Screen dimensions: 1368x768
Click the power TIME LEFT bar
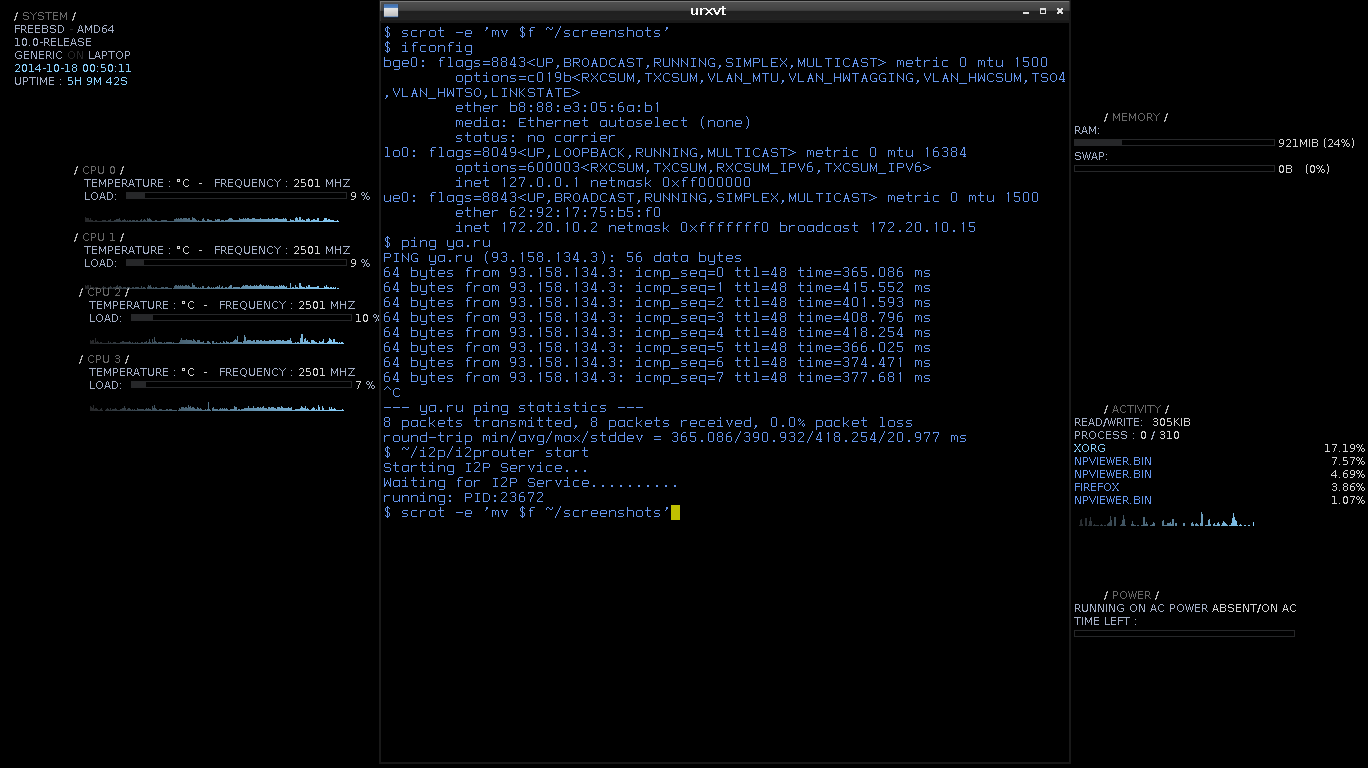[1184, 633]
